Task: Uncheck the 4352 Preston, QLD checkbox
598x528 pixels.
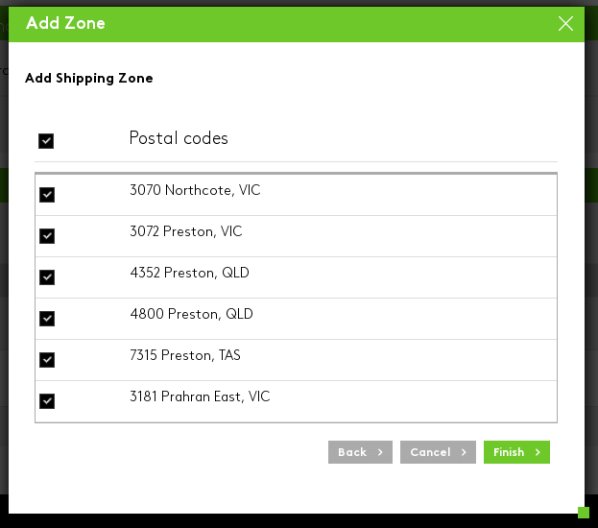Action: click(x=47, y=277)
